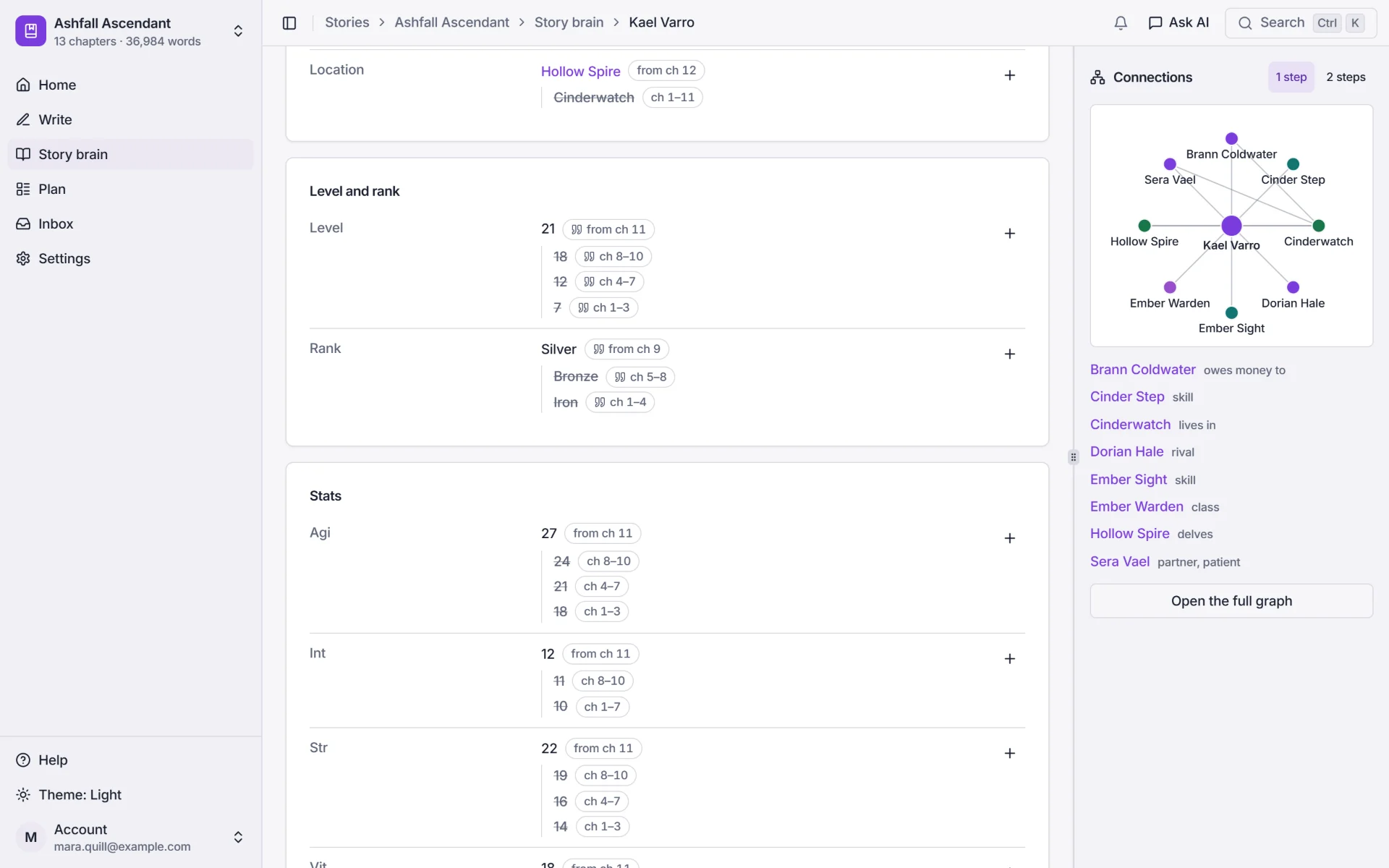The width and height of the screenshot is (1389, 868).
Task: Add a new Int value
Action: coord(1010,659)
